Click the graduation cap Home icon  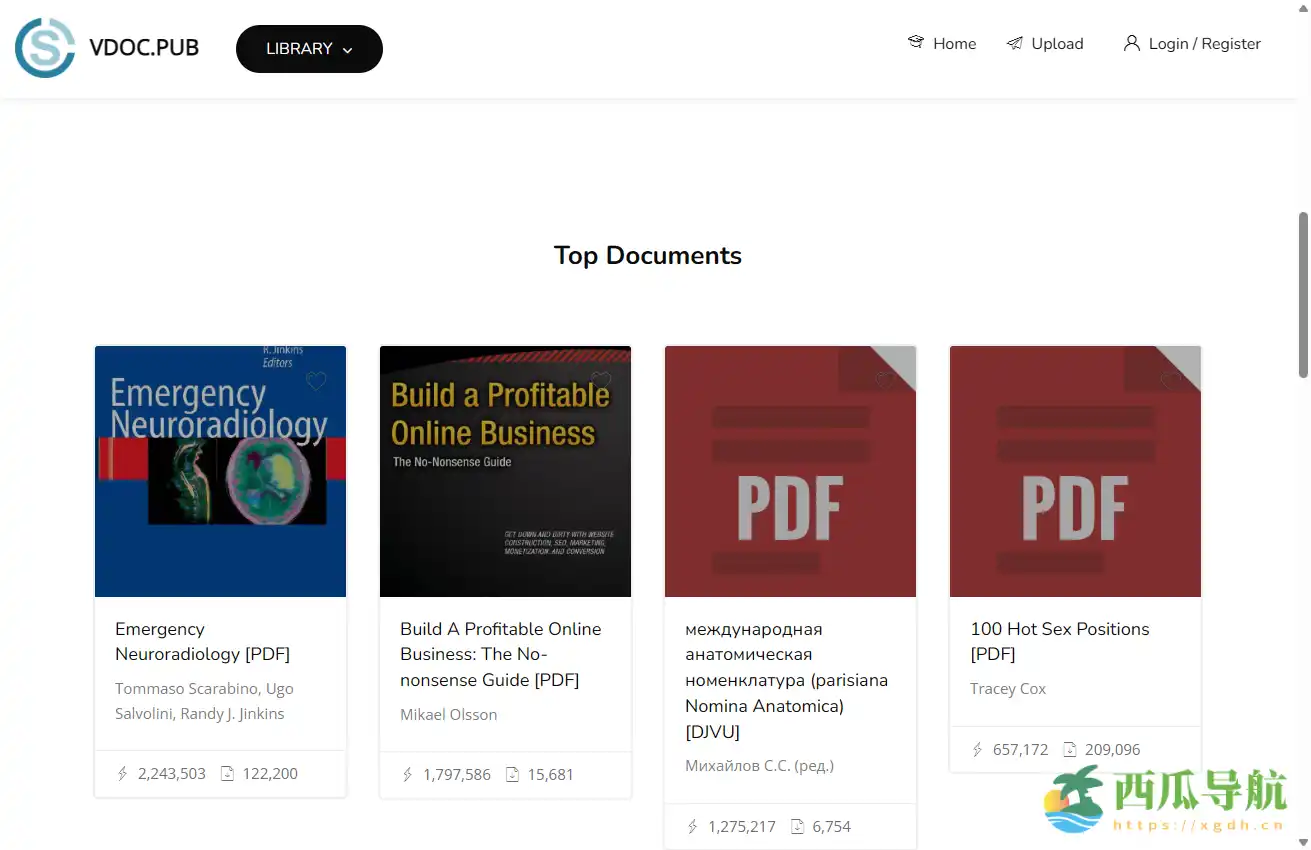tap(915, 43)
